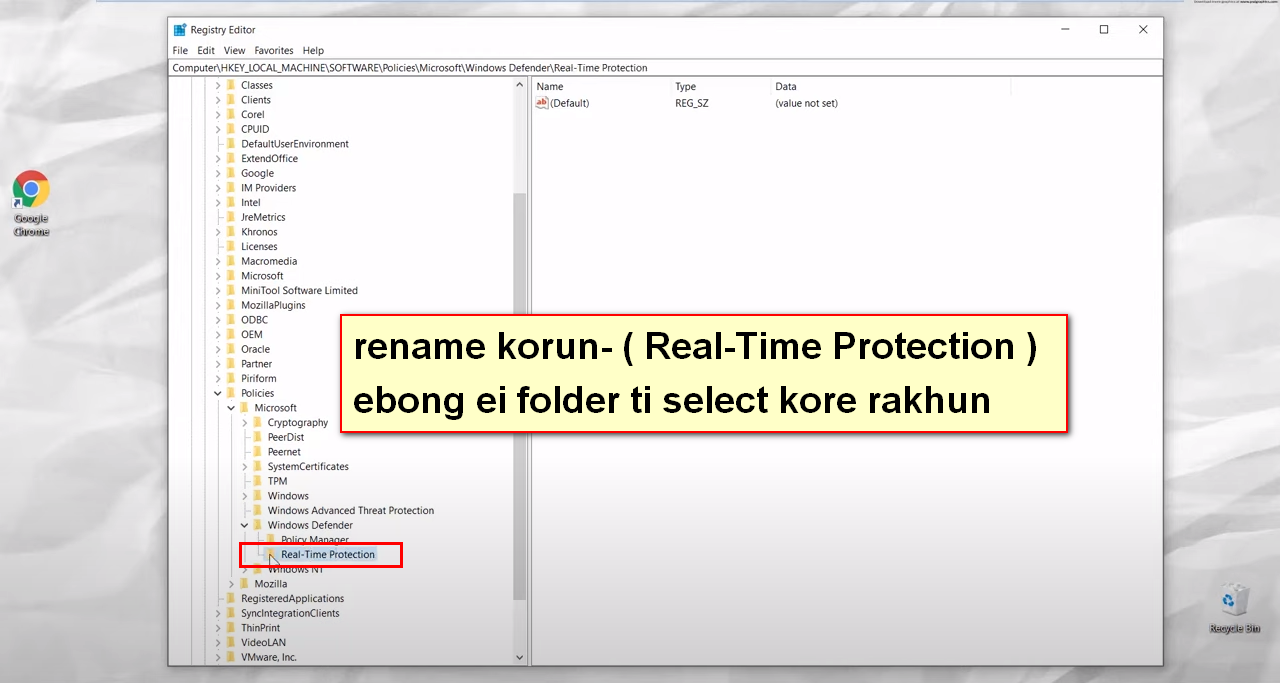Select the Licenses folder icon

tap(231, 246)
